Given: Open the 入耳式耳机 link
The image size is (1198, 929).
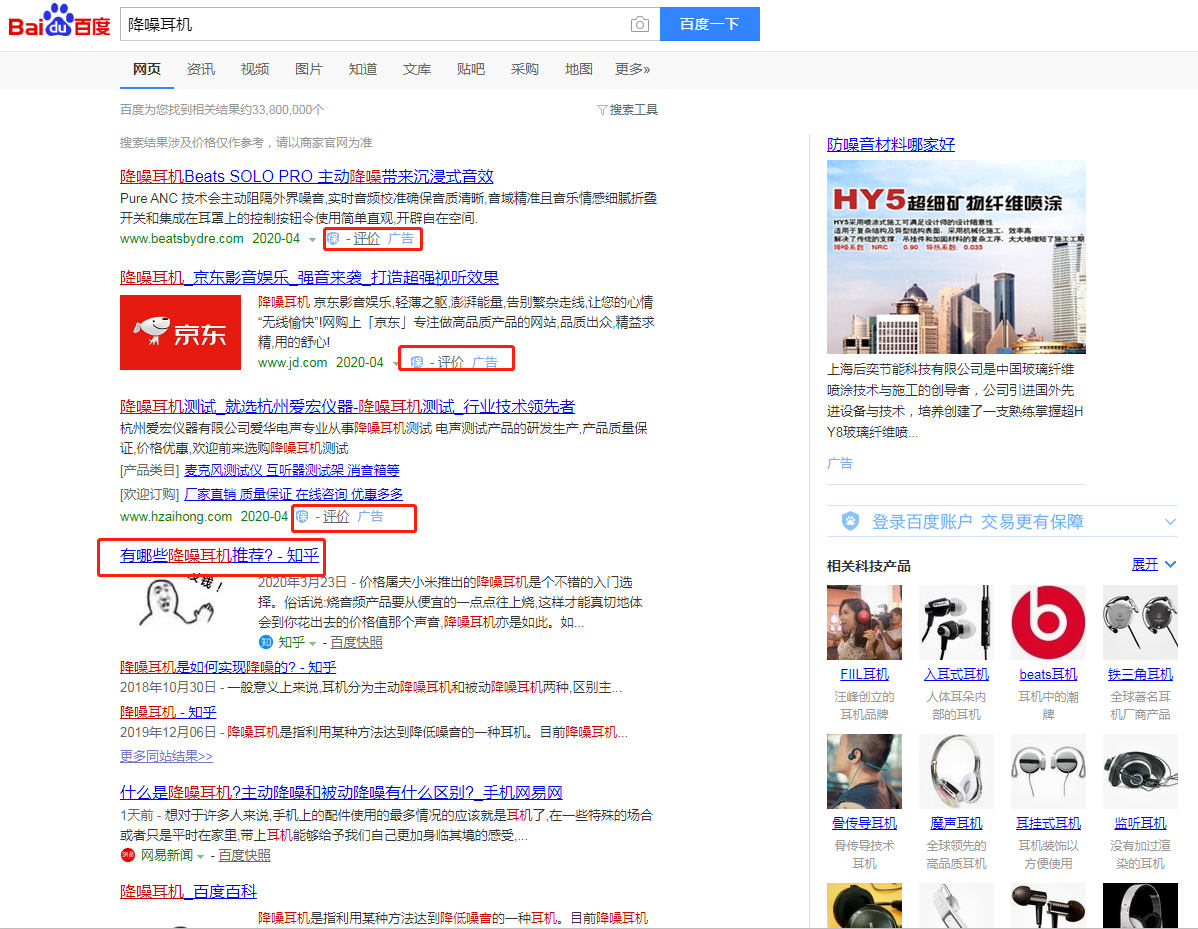Looking at the screenshot, I should pyautogui.click(x=956, y=674).
